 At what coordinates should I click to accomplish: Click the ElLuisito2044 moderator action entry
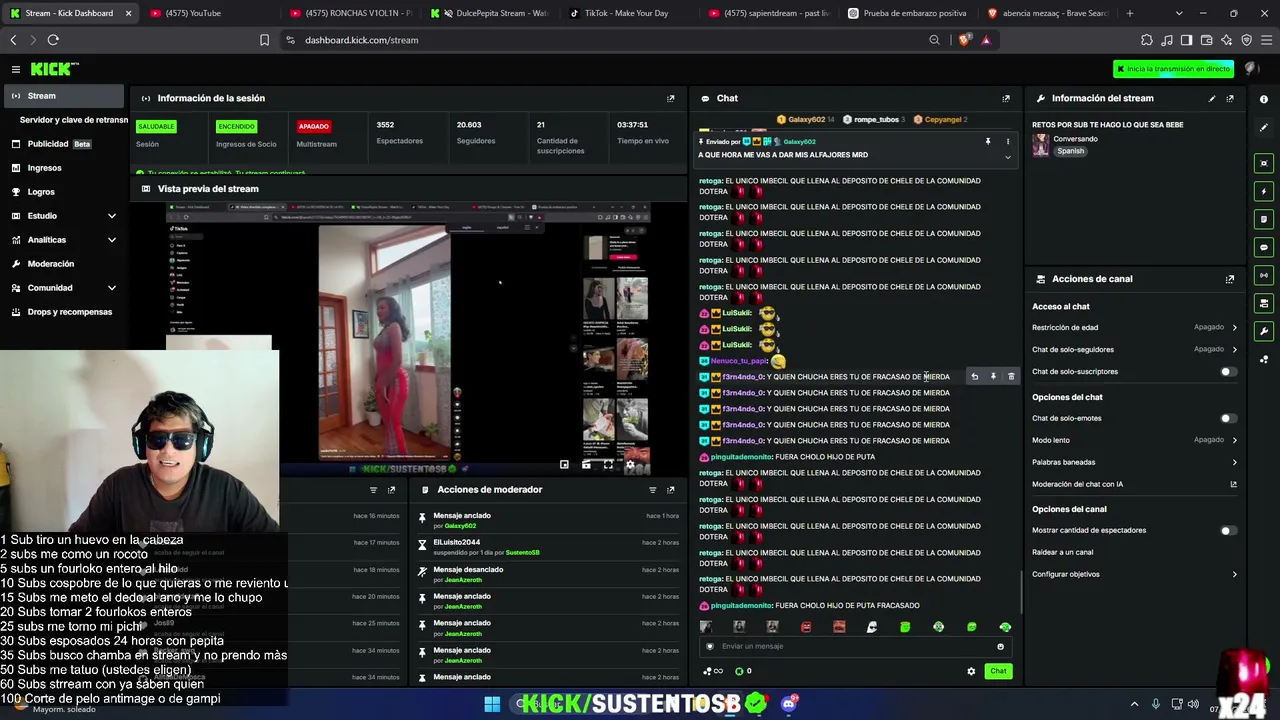pos(549,547)
